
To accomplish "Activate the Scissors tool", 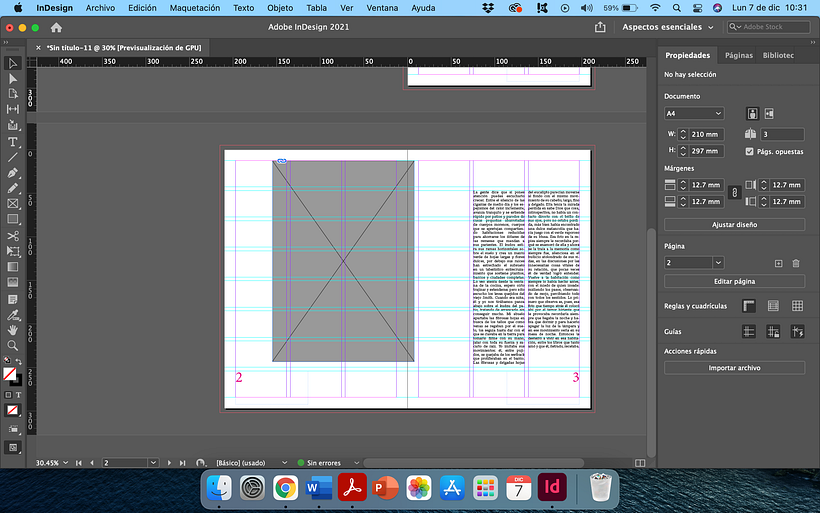I will click(13, 236).
